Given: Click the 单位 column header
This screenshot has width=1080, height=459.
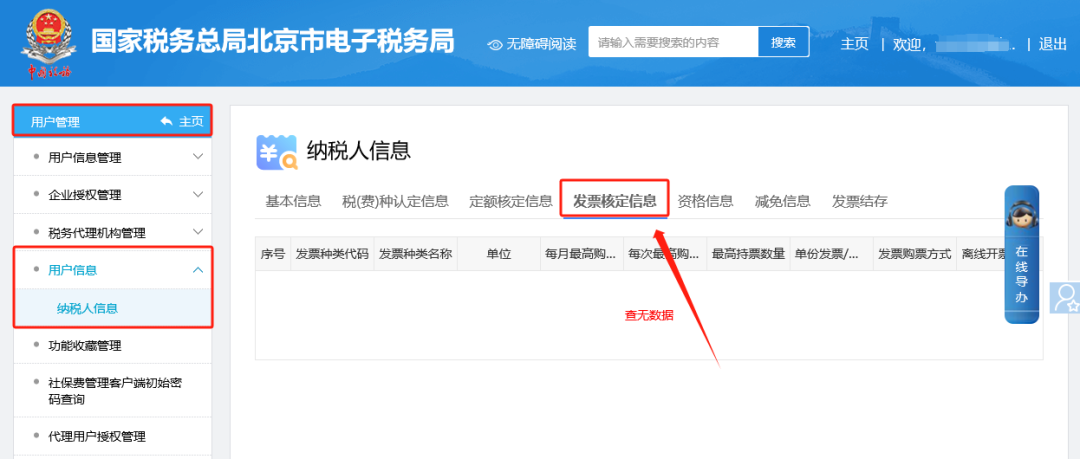Looking at the screenshot, I should pyautogui.click(x=499, y=254).
